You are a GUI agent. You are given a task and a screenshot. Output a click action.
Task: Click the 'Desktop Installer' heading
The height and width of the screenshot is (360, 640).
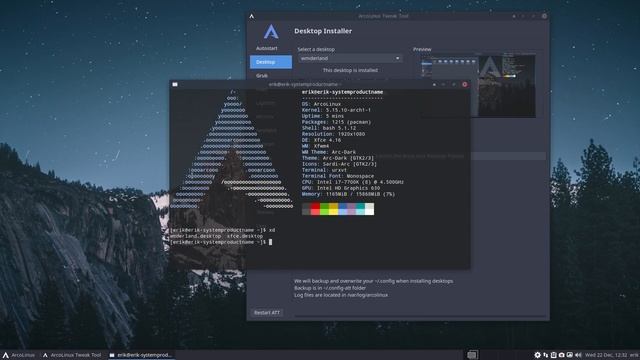[x=323, y=31]
